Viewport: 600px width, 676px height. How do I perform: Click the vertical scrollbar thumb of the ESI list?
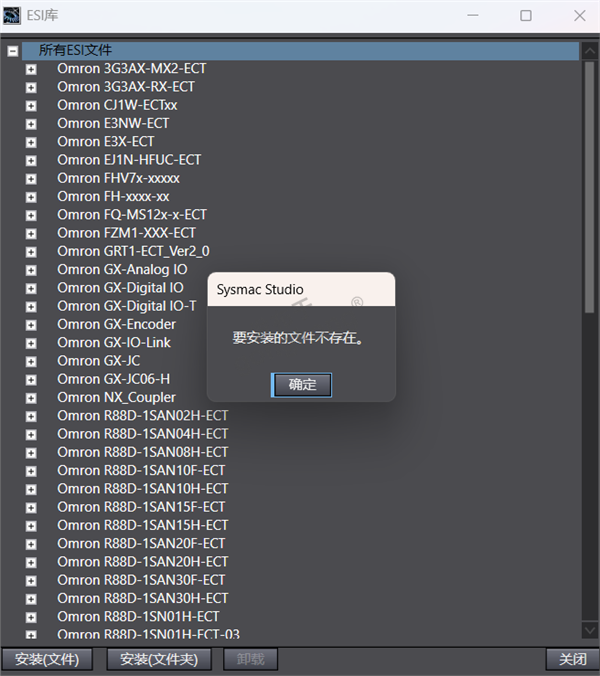589,187
